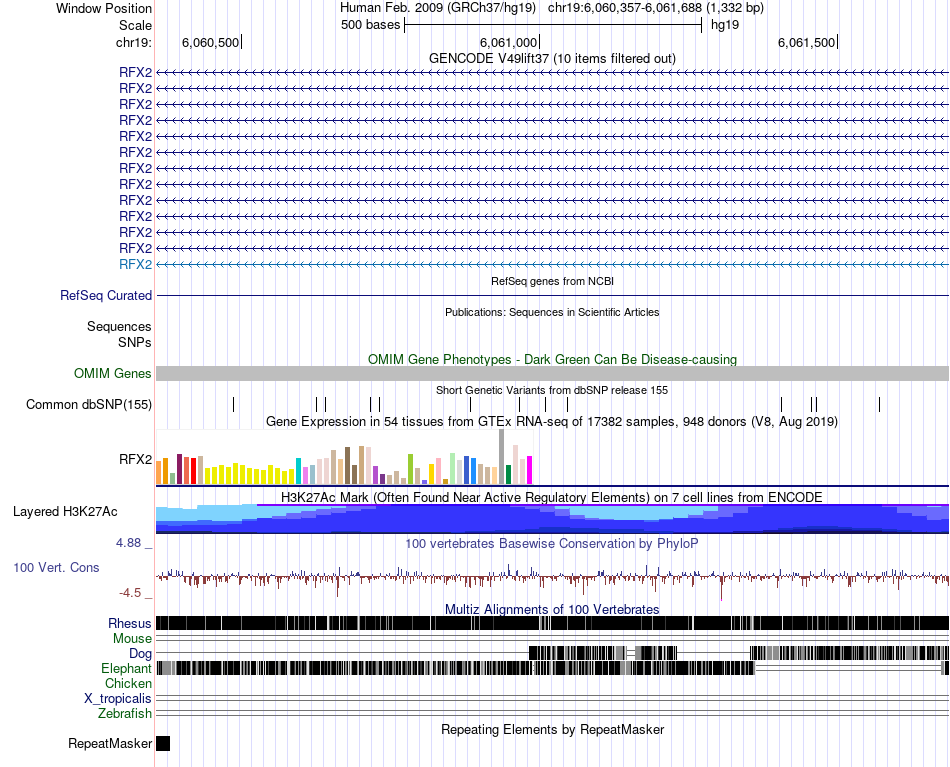Open 'Short Genetic Variants from dbSNP release 155'
This screenshot has height=767, width=950.
click(552, 390)
